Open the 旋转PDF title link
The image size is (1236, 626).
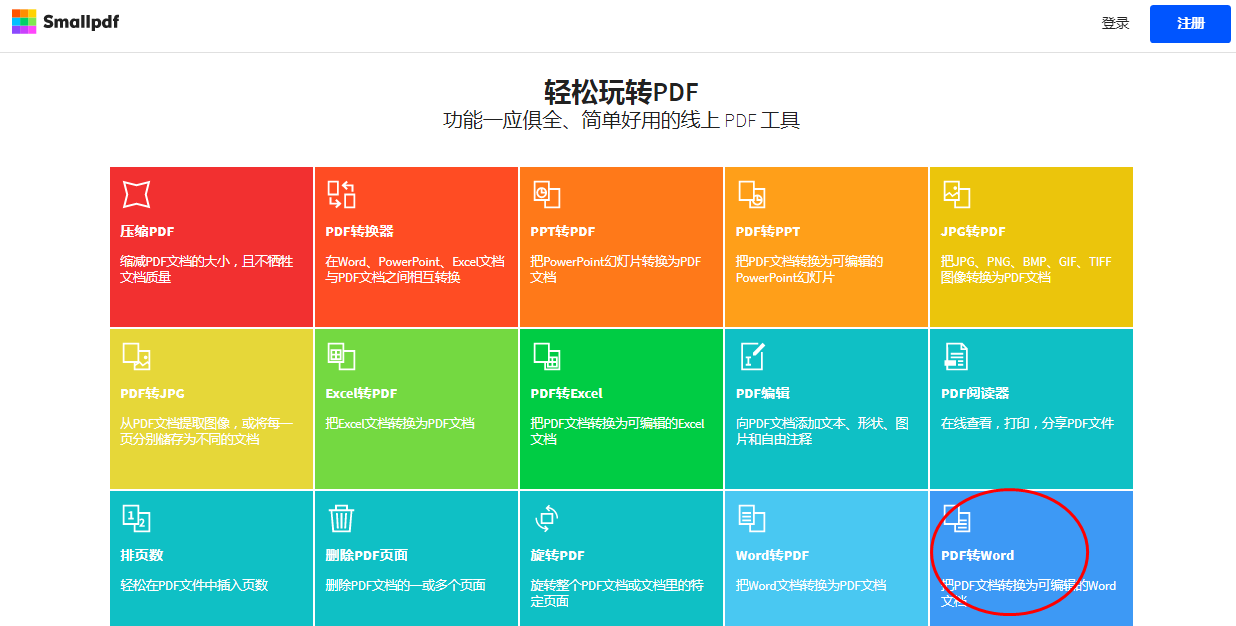(557, 556)
